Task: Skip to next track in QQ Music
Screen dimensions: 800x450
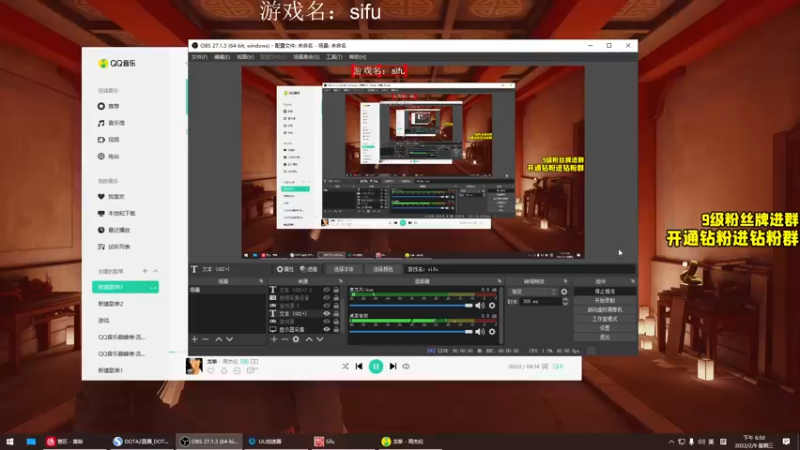Action: 393,366
